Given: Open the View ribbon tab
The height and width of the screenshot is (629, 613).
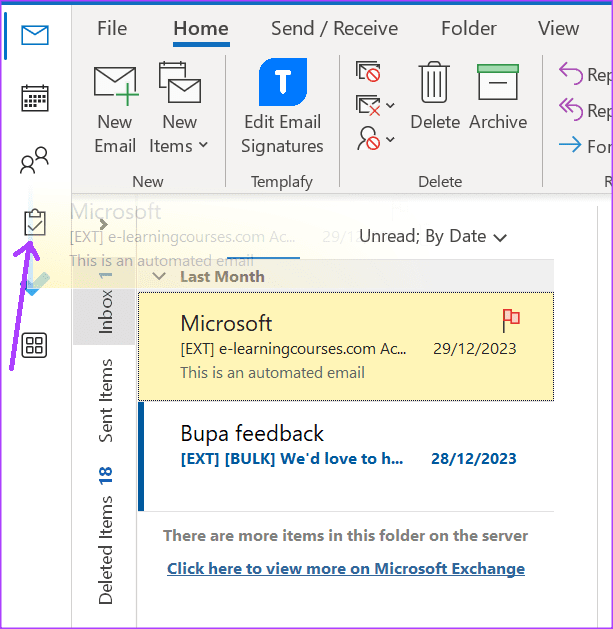Looking at the screenshot, I should [558, 28].
